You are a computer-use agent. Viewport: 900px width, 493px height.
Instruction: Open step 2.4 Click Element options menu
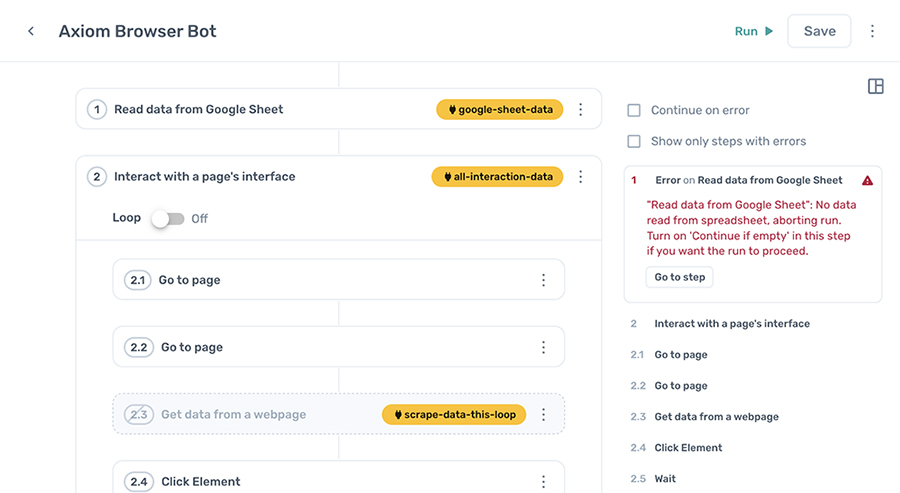[x=544, y=482]
